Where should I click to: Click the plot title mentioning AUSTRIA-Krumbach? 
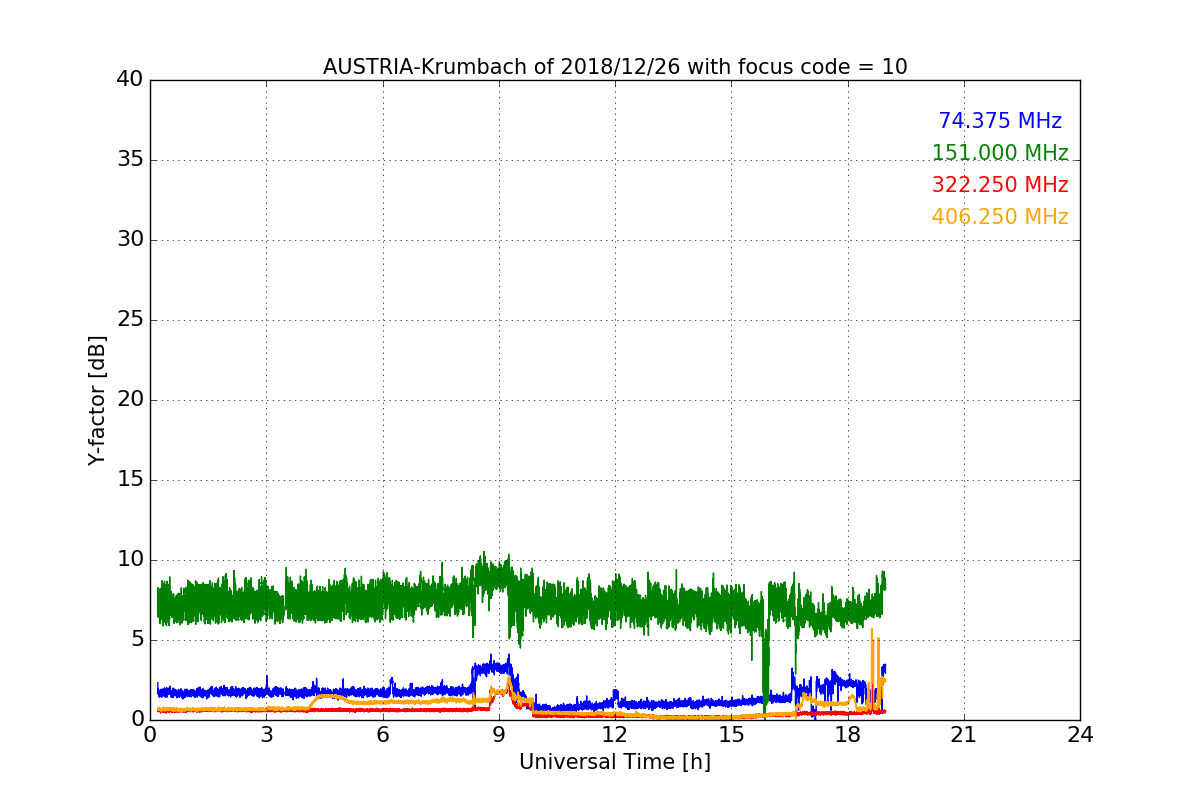(615, 67)
